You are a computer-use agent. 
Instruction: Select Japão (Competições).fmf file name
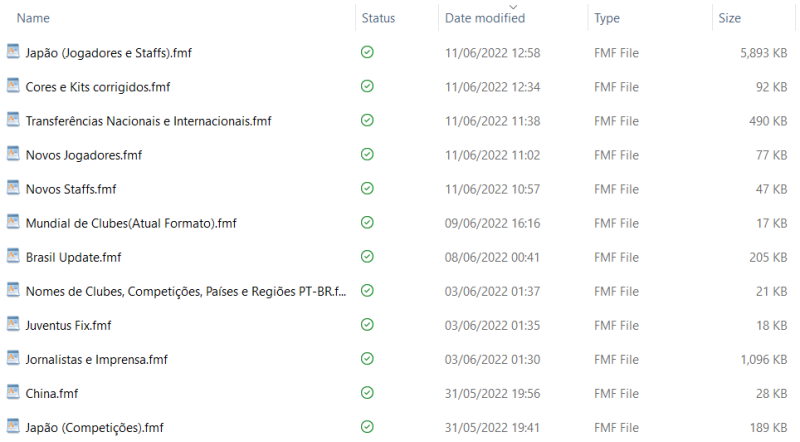(94, 427)
